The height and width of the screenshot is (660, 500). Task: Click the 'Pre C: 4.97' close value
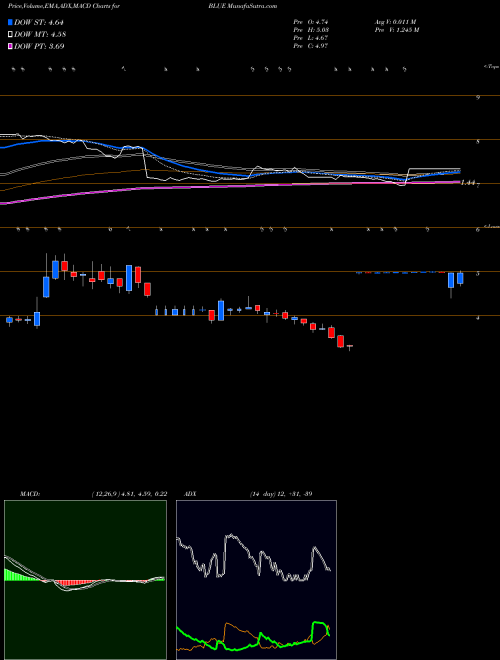311,46
